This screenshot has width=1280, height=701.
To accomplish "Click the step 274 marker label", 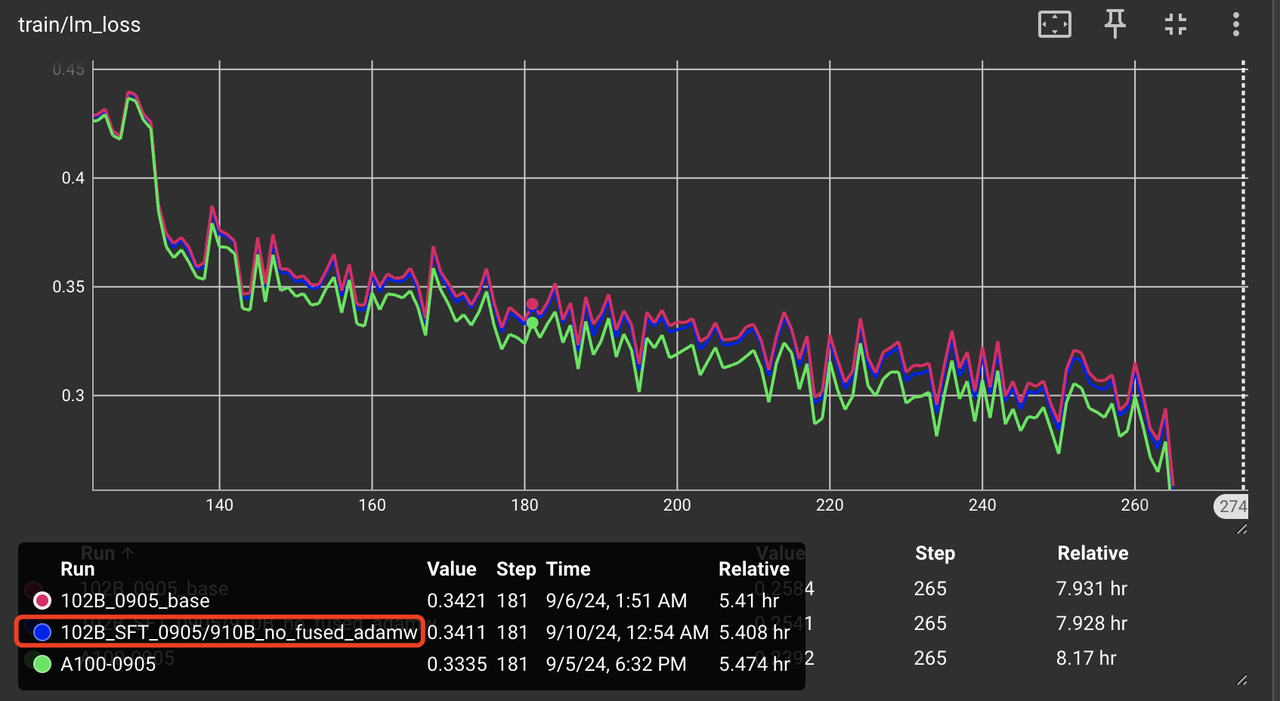I will (1231, 507).
